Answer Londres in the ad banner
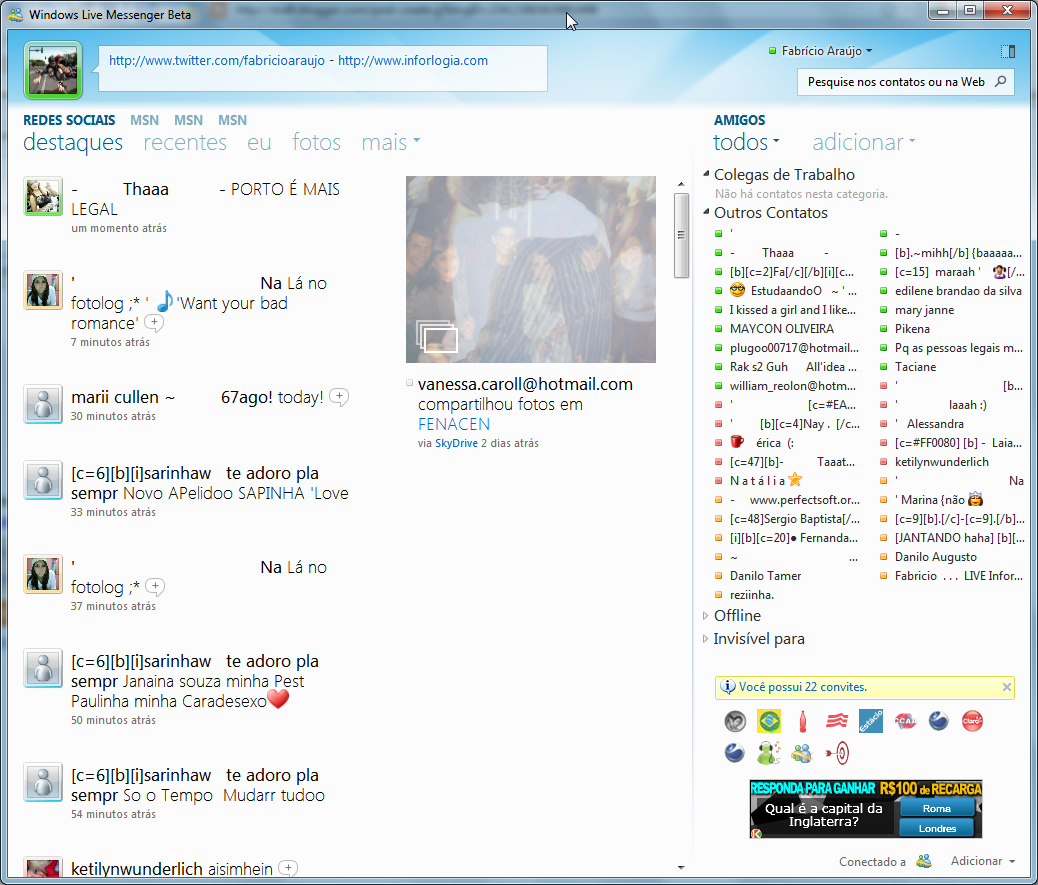The image size is (1038, 885). point(937,828)
